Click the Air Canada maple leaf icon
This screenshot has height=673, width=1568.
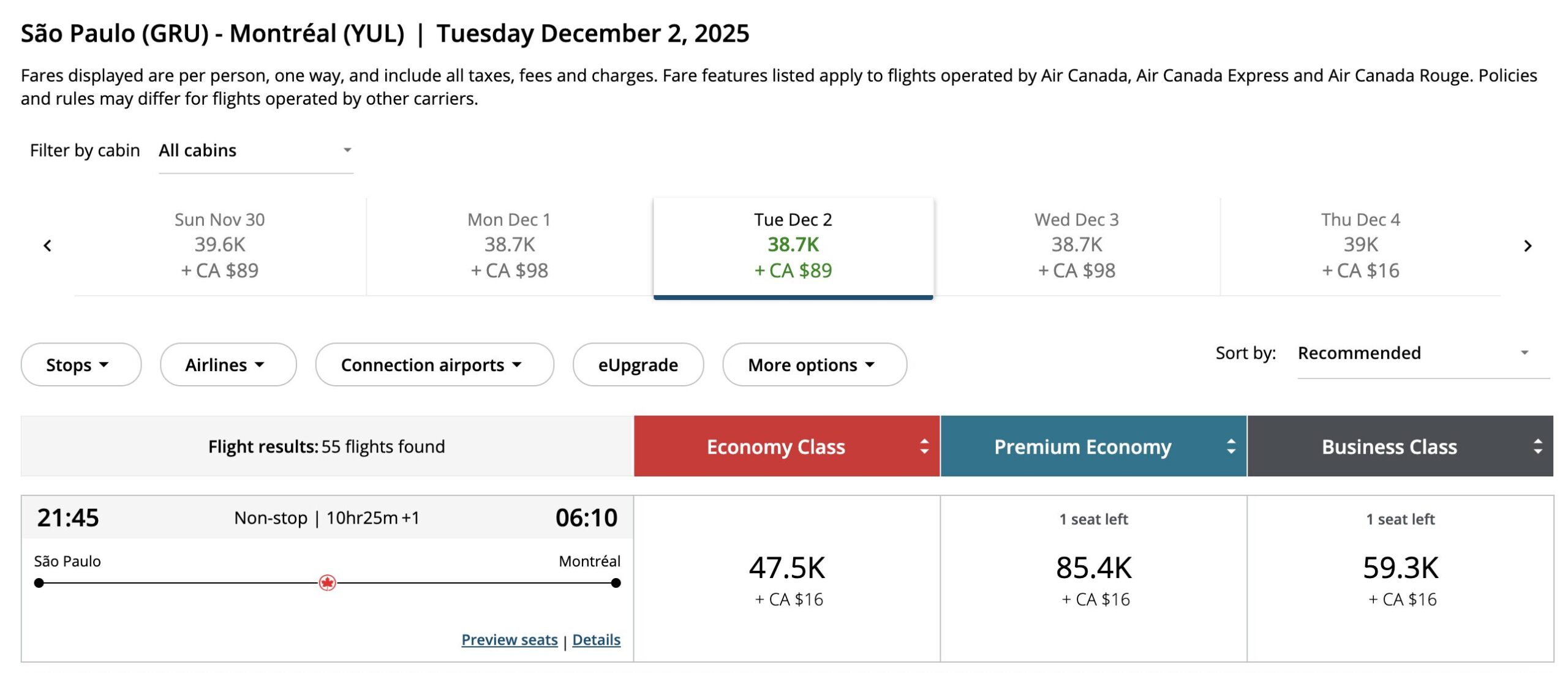click(328, 582)
